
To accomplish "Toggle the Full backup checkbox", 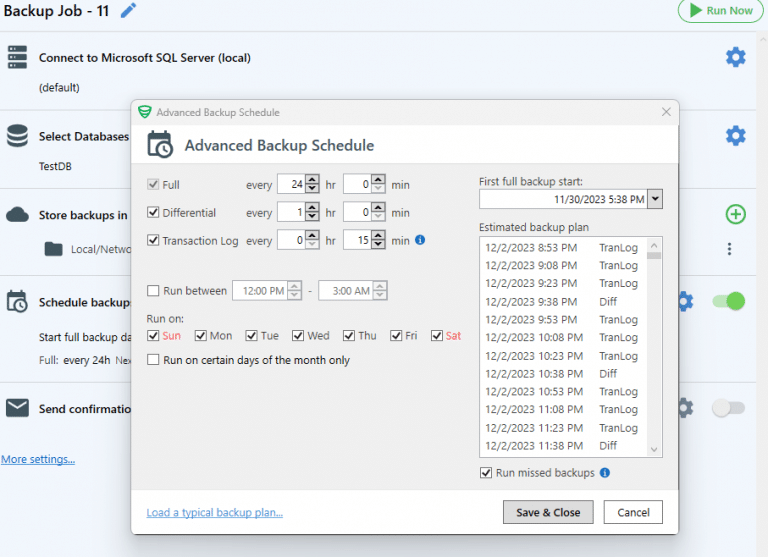I will pos(153,184).
